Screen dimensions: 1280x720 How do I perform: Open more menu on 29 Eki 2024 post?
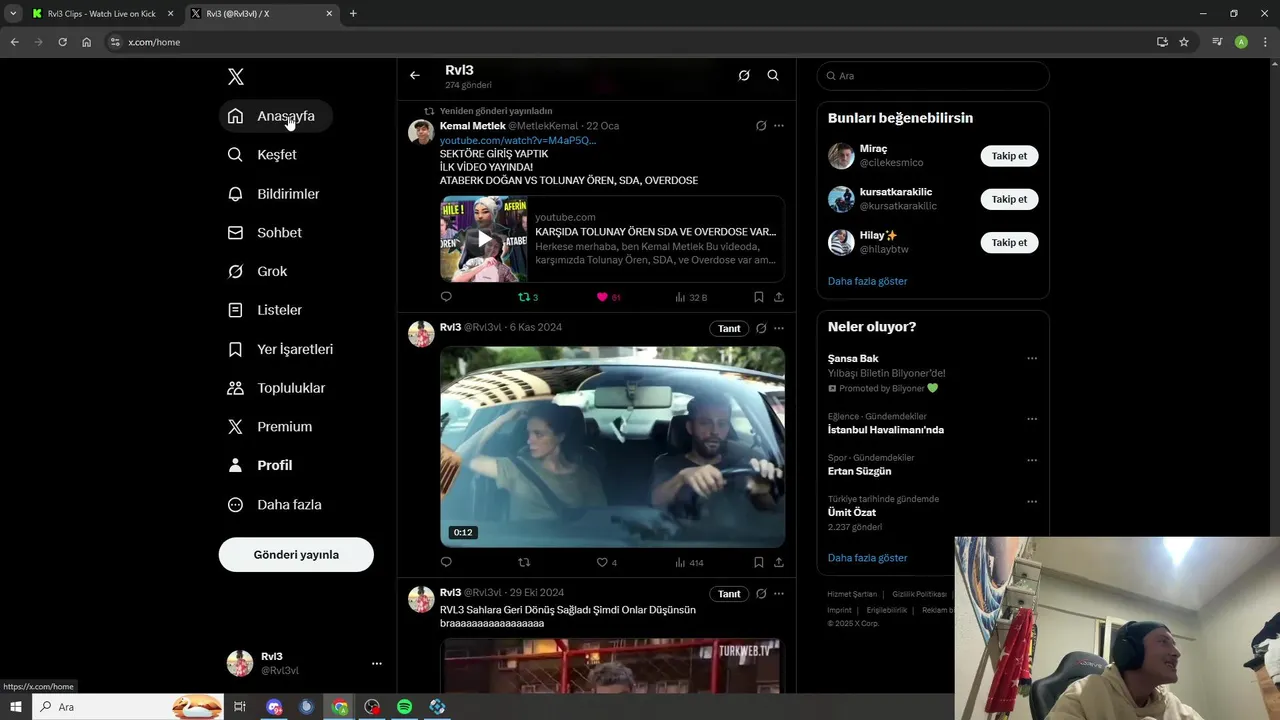coord(779,594)
